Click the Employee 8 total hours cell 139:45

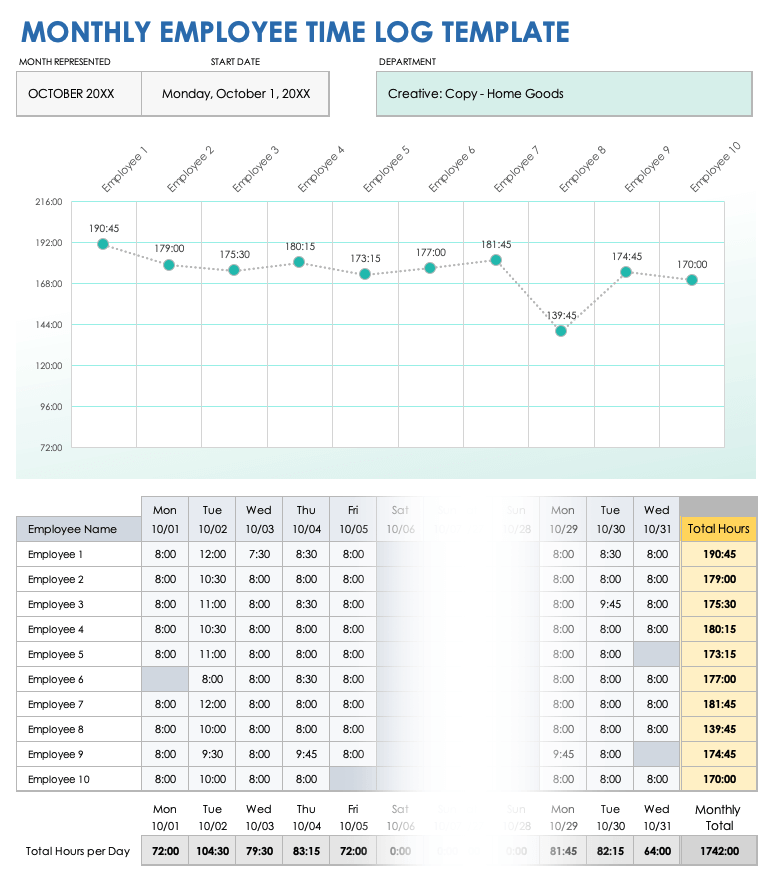point(717,729)
